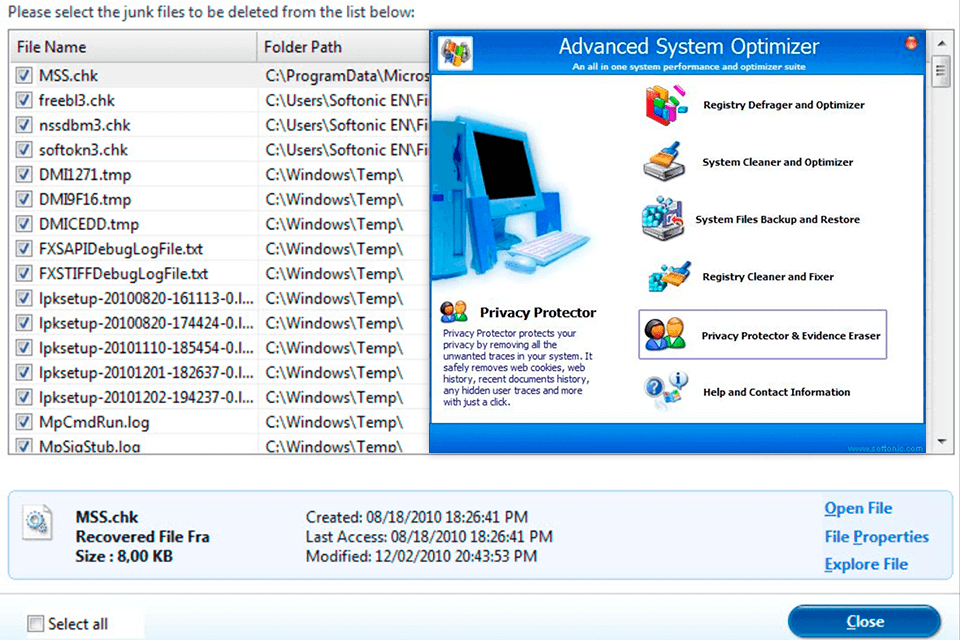Open Registry Cleaner and Fixer
The height and width of the screenshot is (640, 960).
pyautogui.click(x=768, y=277)
